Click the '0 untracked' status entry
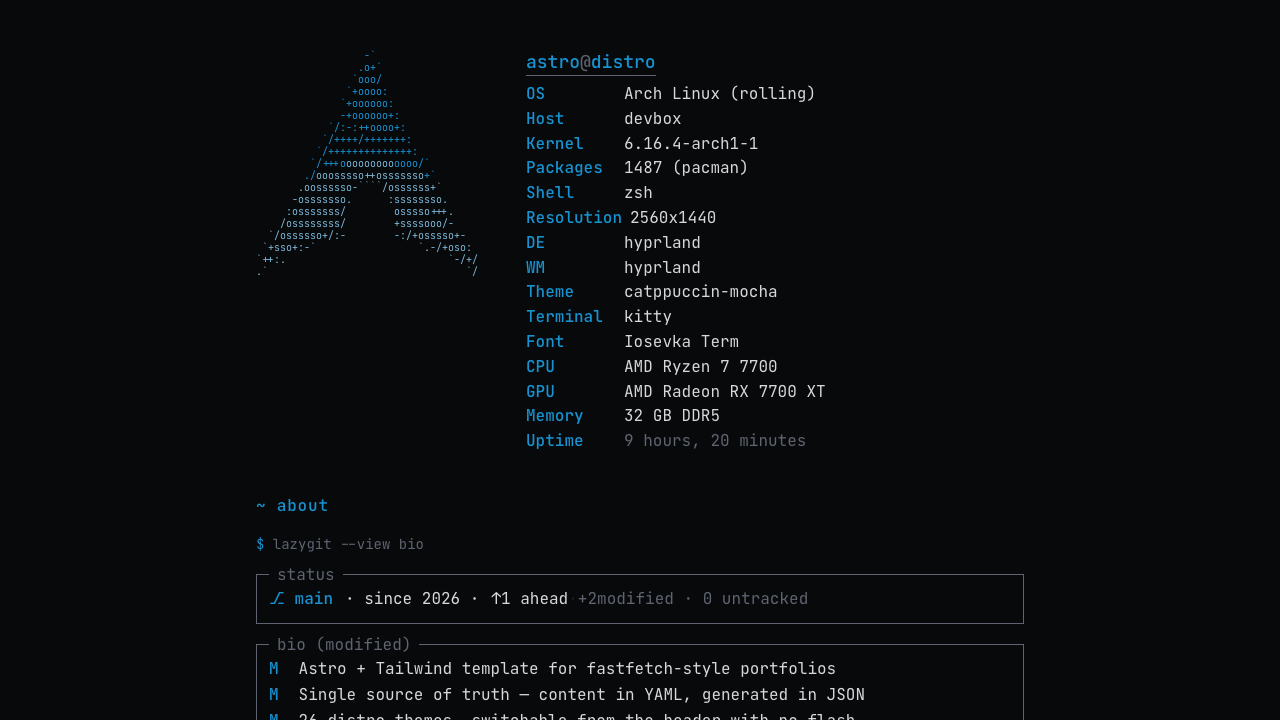Screen dimensions: 1280x720 coord(755,599)
